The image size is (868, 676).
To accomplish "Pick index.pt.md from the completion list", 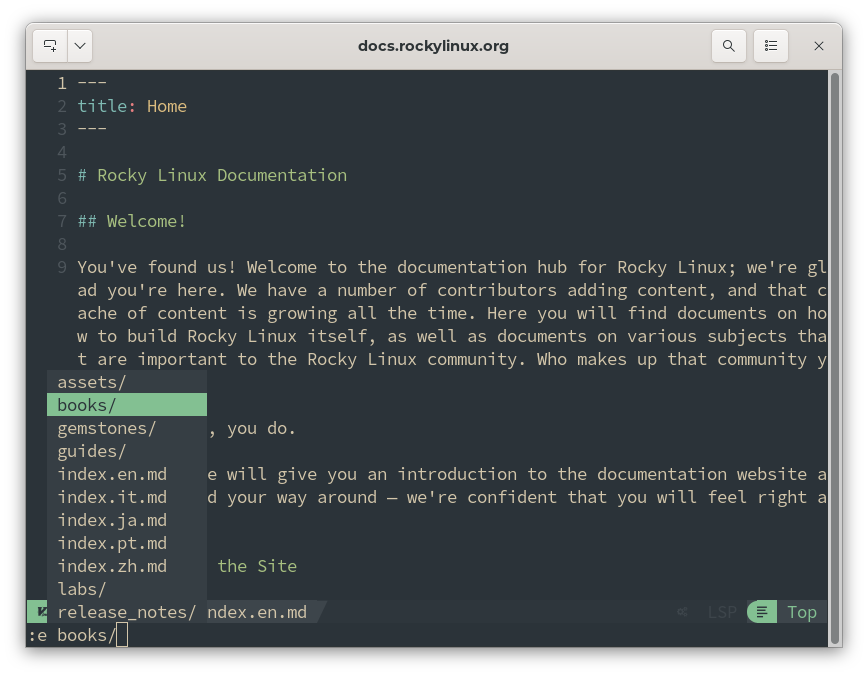I will (x=112, y=543).
